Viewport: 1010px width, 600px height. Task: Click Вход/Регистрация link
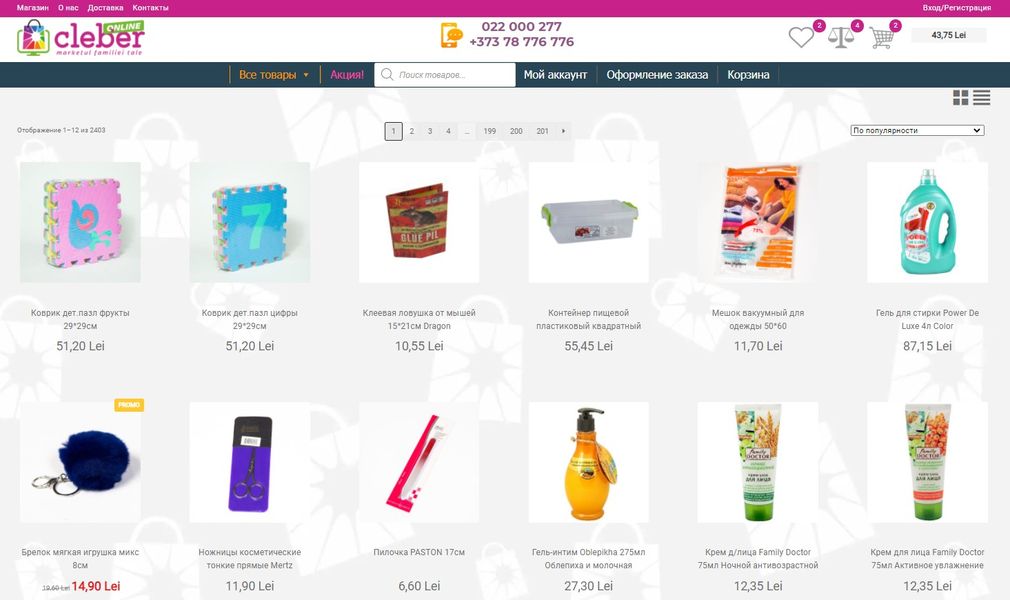[957, 8]
